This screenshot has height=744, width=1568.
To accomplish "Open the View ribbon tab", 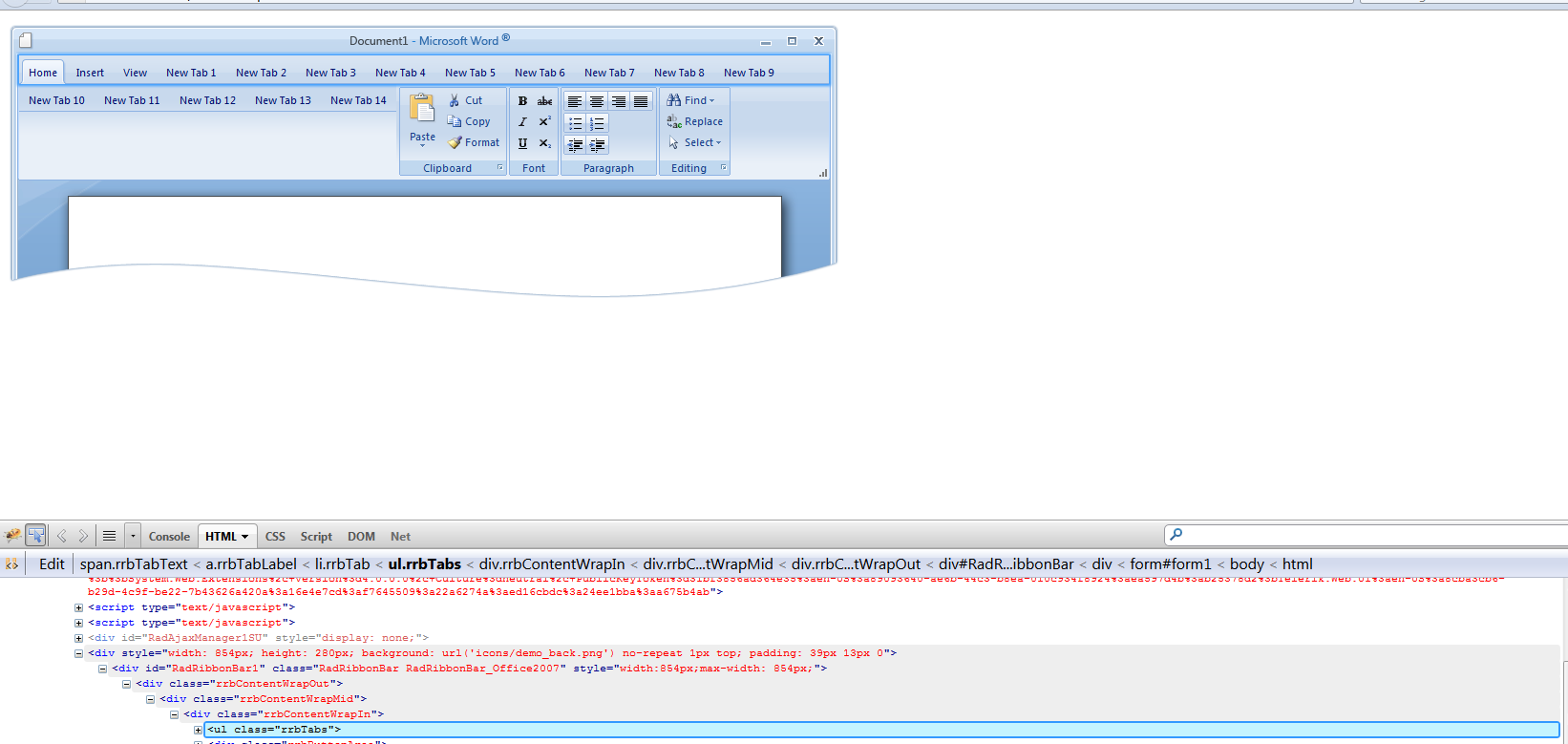I will [x=135, y=73].
